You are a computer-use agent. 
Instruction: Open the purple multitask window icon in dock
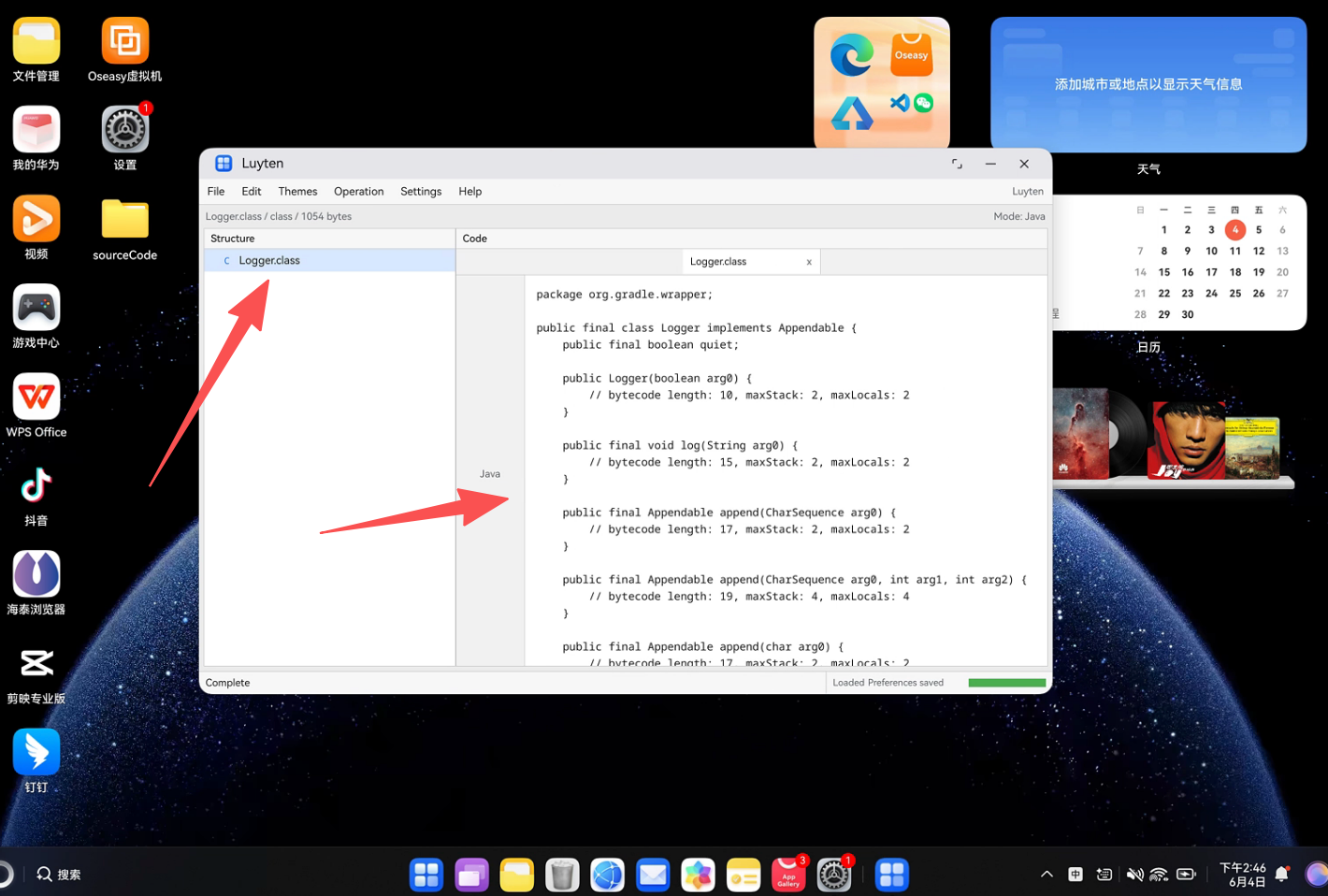(x=471, y=874)
